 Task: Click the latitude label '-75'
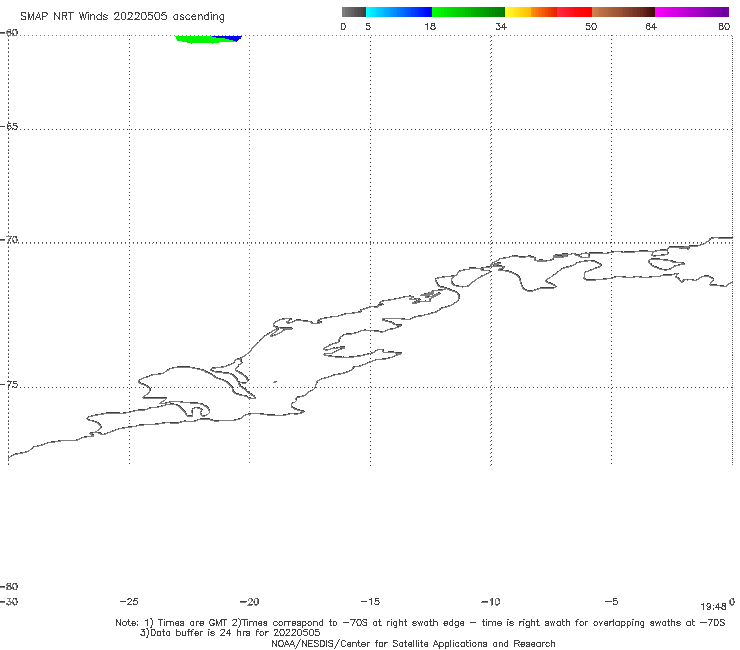[9, 385]
